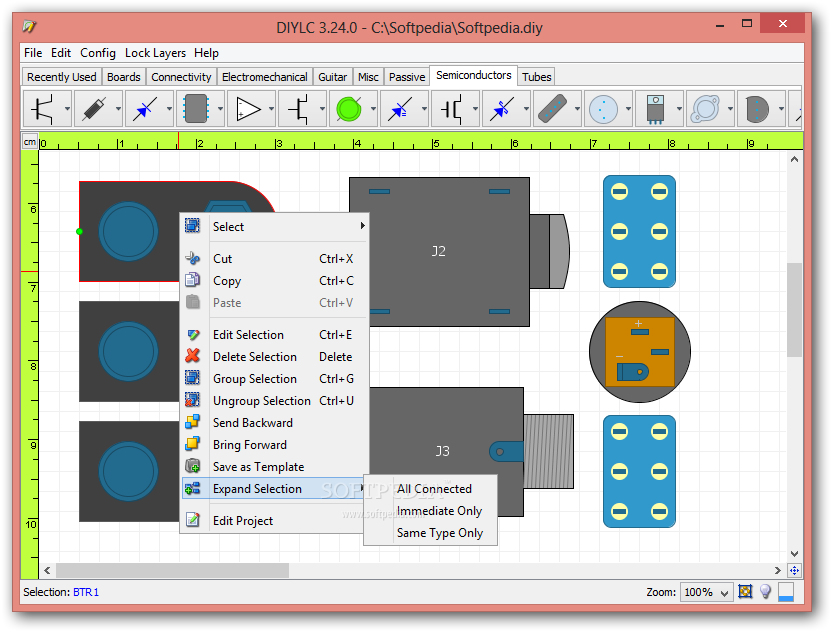Switch to the Passive tab
Image resolution: width=832 pixels, height=632 pixels.
406,77
